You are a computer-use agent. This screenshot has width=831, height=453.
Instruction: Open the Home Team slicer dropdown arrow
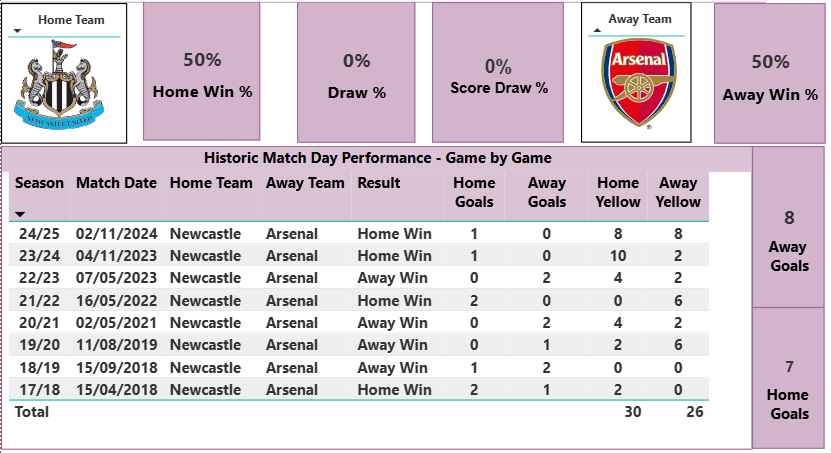(18, 32)
